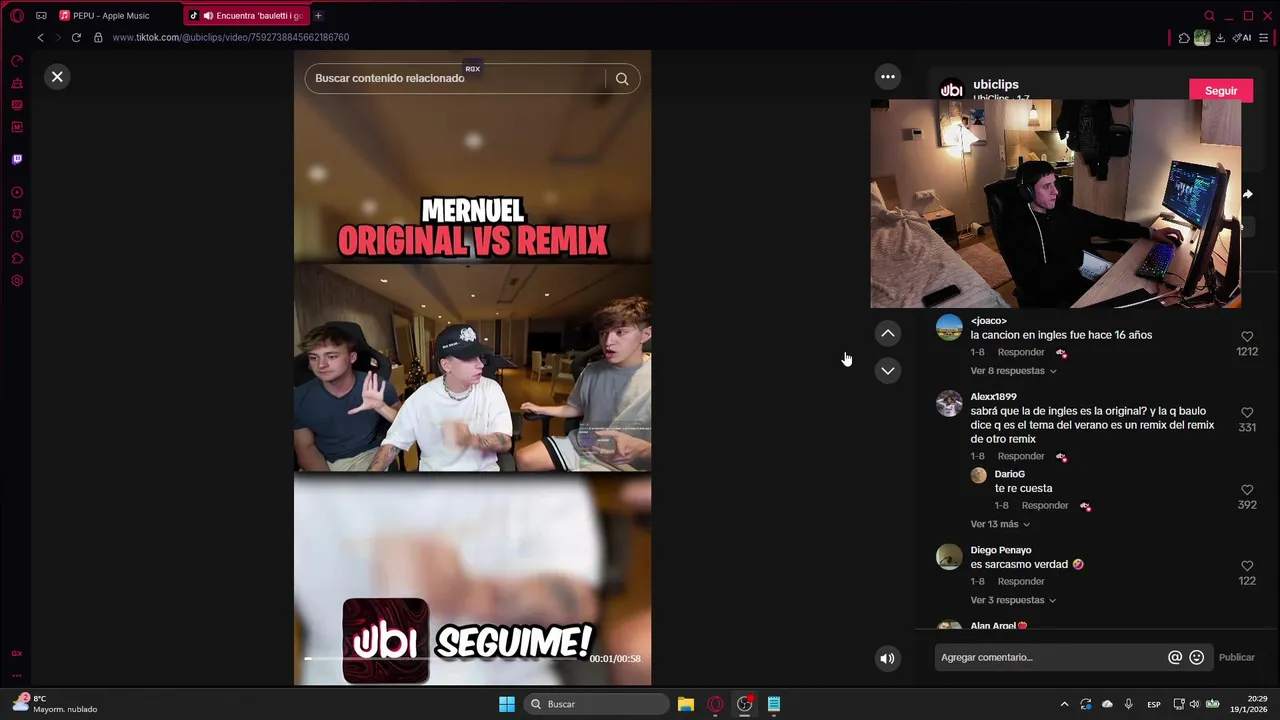
Task: Follow ubiclips with the Seguir button
Action: pyautogui.click(x=1220, y=90)
